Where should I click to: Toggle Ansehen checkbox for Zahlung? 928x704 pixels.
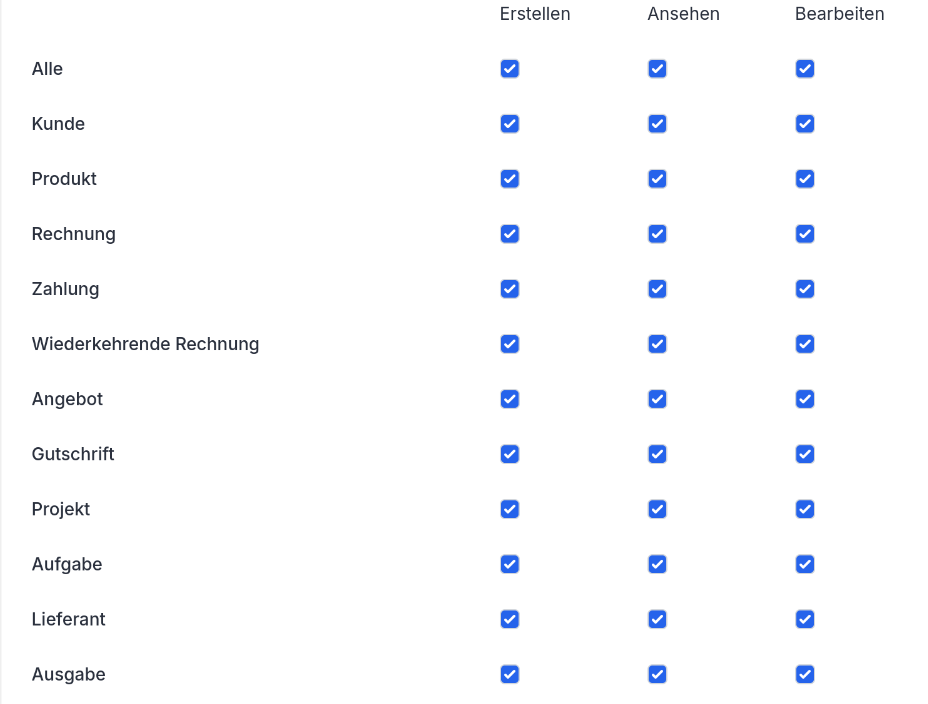click(657, 289)
